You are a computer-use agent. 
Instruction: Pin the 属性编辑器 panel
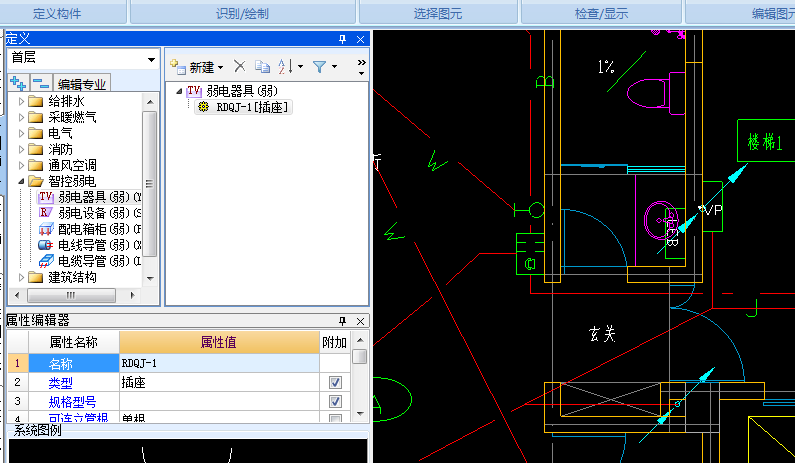pyautogui.click(x=342, y=321)
